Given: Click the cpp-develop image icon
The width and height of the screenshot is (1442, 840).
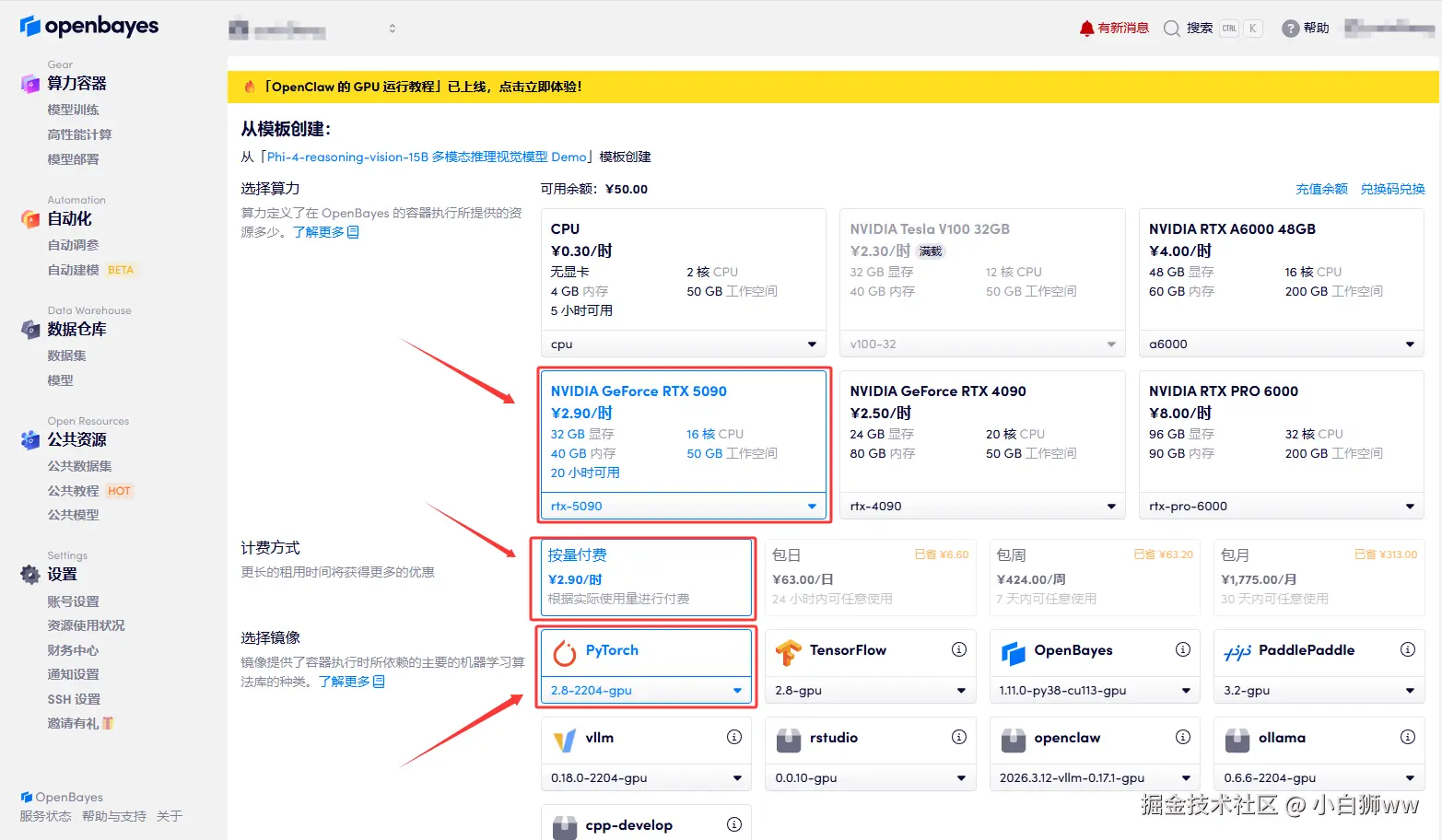Looking at the screenshot, I should coord(565,827).
